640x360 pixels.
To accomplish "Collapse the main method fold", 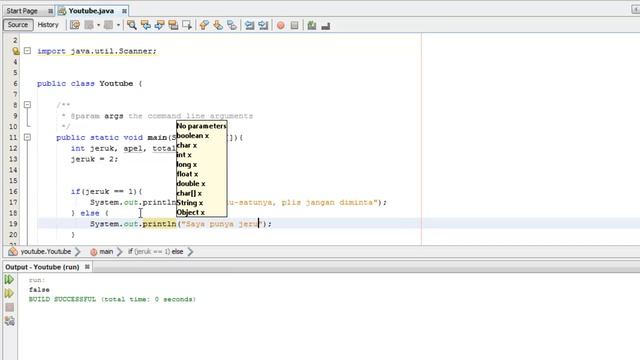I will tap(27, 137).
